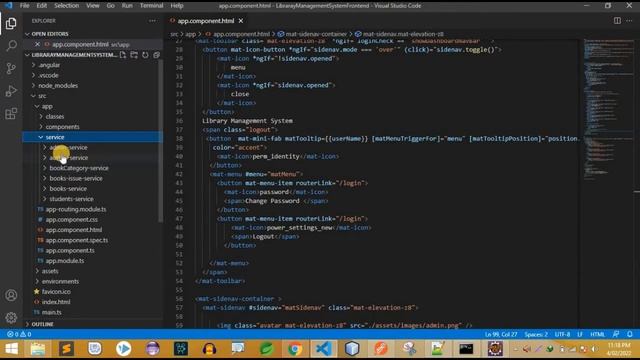Open the Search view in activity bar
Viewport: 640px width, 360px height.
pyautogui.click(x=11, y=45)
